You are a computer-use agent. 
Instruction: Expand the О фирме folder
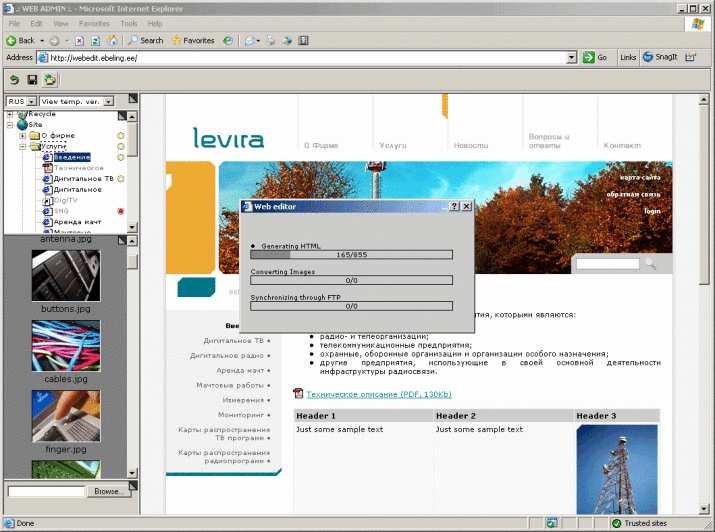[x=22, y=135]
